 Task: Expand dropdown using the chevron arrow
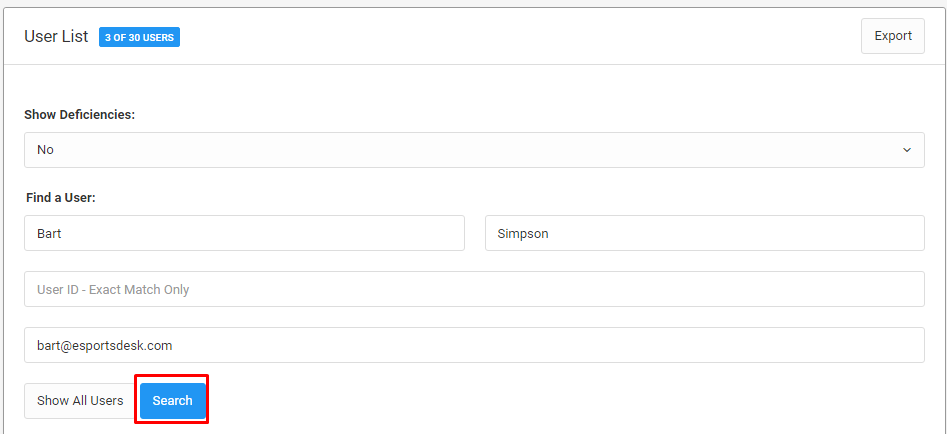pos(907,150)
